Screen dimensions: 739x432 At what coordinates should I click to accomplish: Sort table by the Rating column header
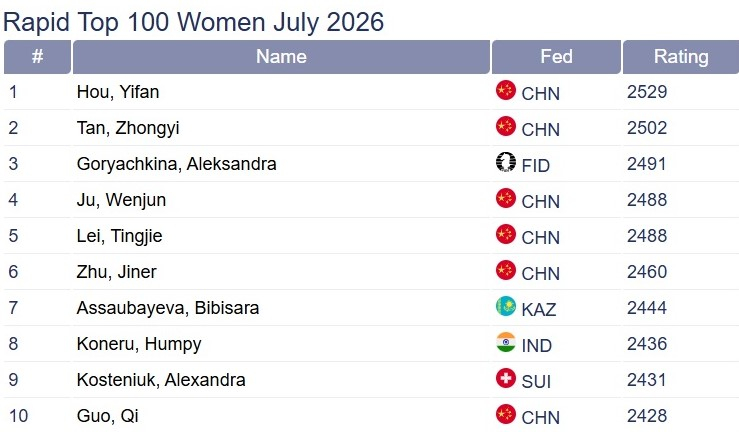click(x=681, y=57)
